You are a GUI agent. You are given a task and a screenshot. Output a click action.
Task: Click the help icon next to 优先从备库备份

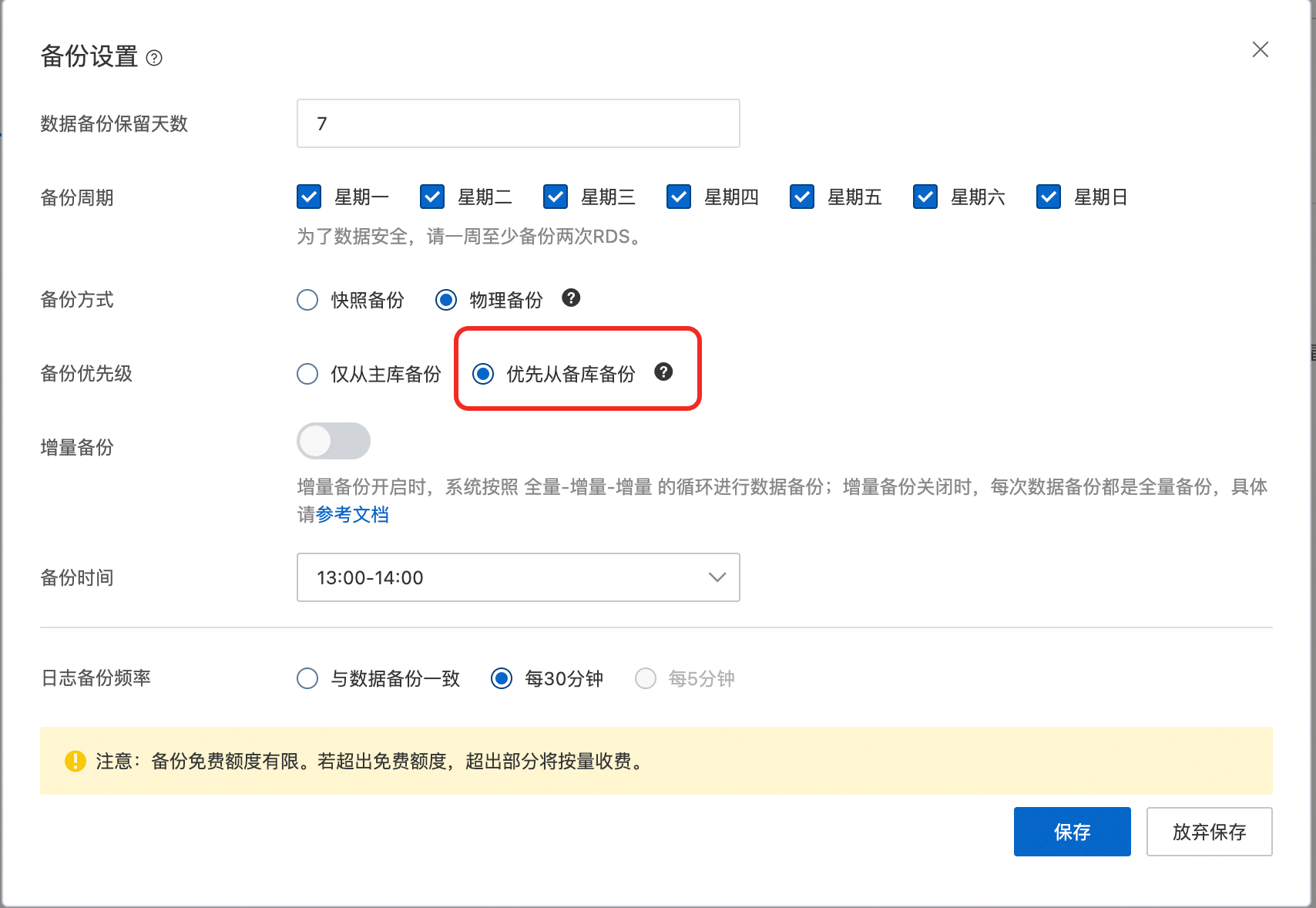point(663,372)
